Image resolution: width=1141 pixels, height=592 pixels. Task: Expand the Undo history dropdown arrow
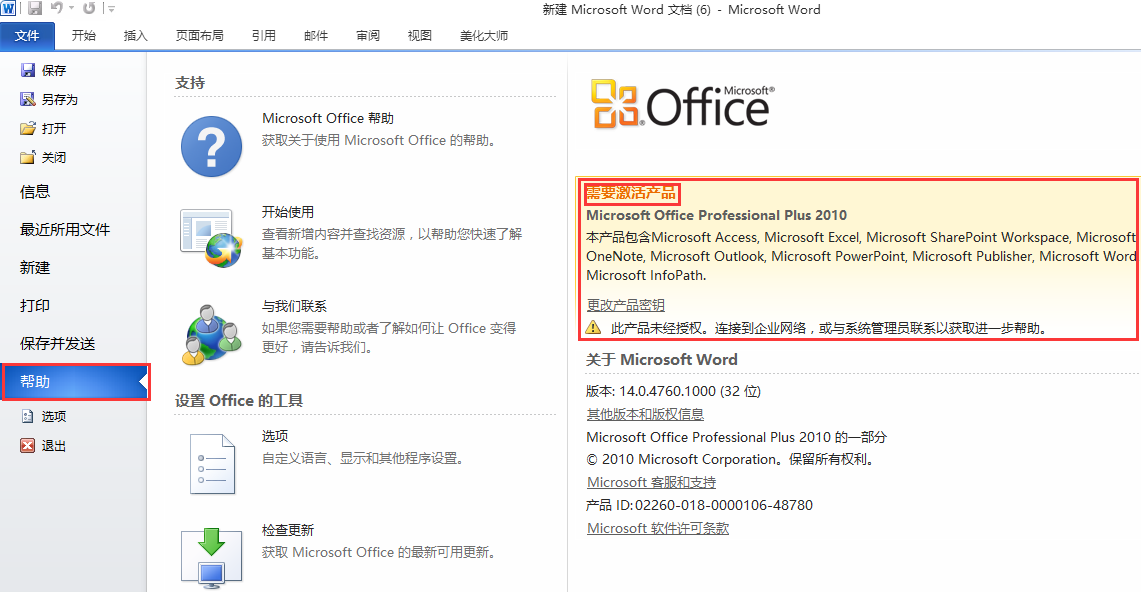pyautogui.click(x=71, y=9)
